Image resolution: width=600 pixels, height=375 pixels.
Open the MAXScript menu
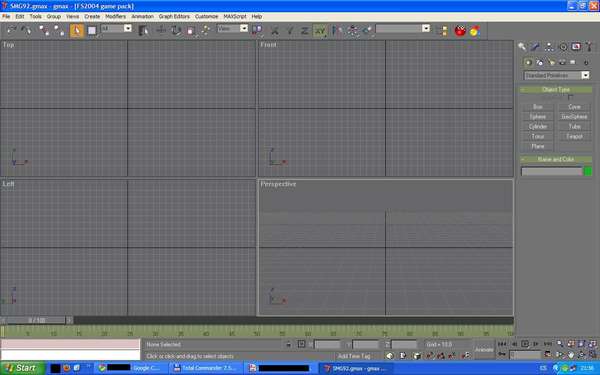tap(235, 16)
